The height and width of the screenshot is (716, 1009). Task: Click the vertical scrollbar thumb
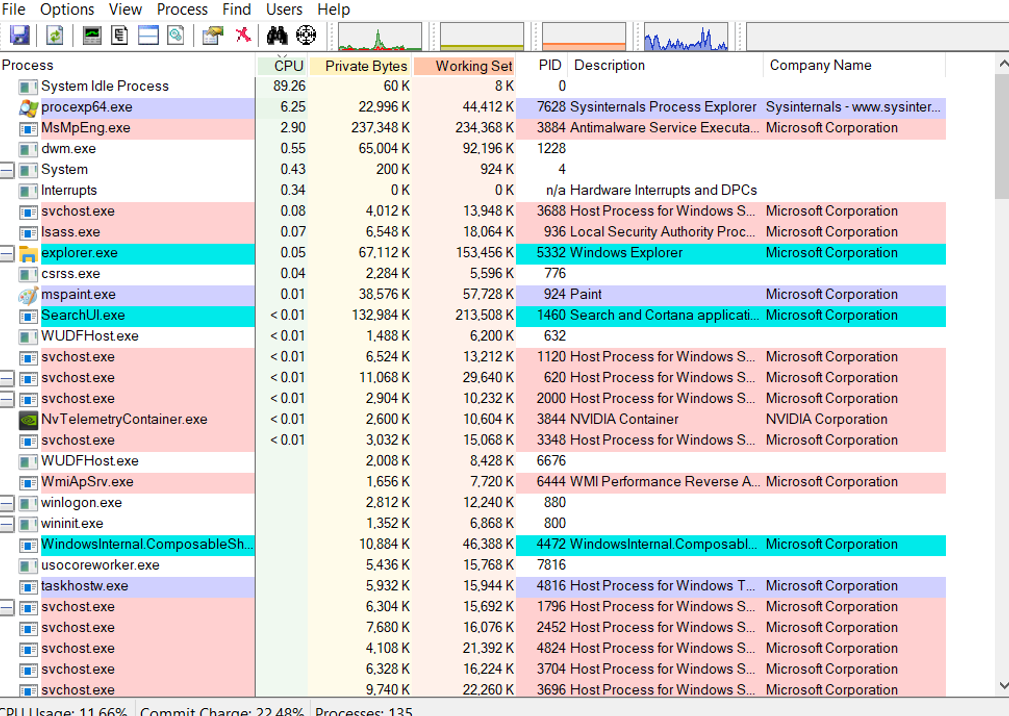coord(1002,137)
